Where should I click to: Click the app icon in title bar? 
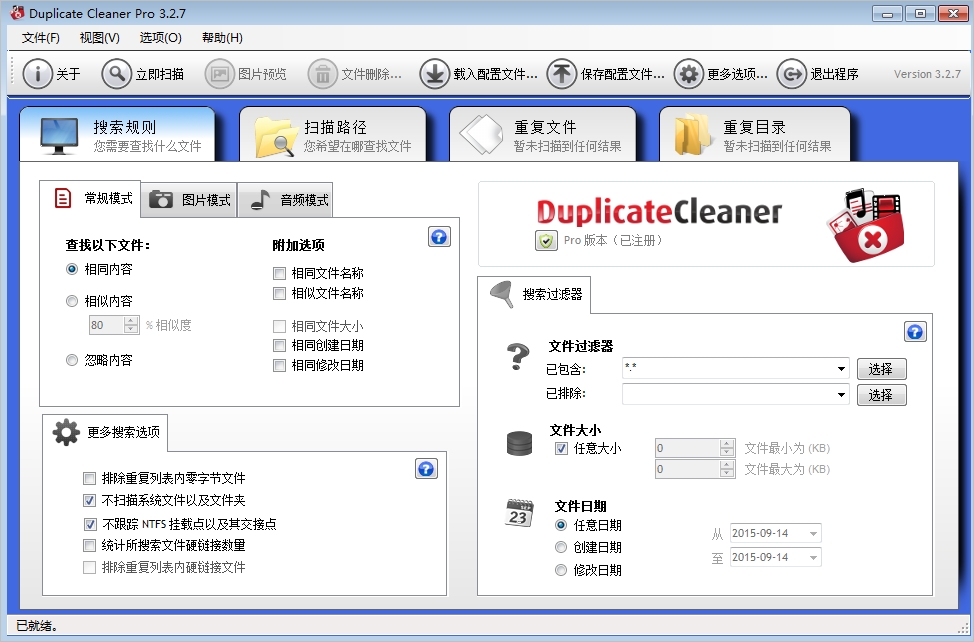coord(17,12)
